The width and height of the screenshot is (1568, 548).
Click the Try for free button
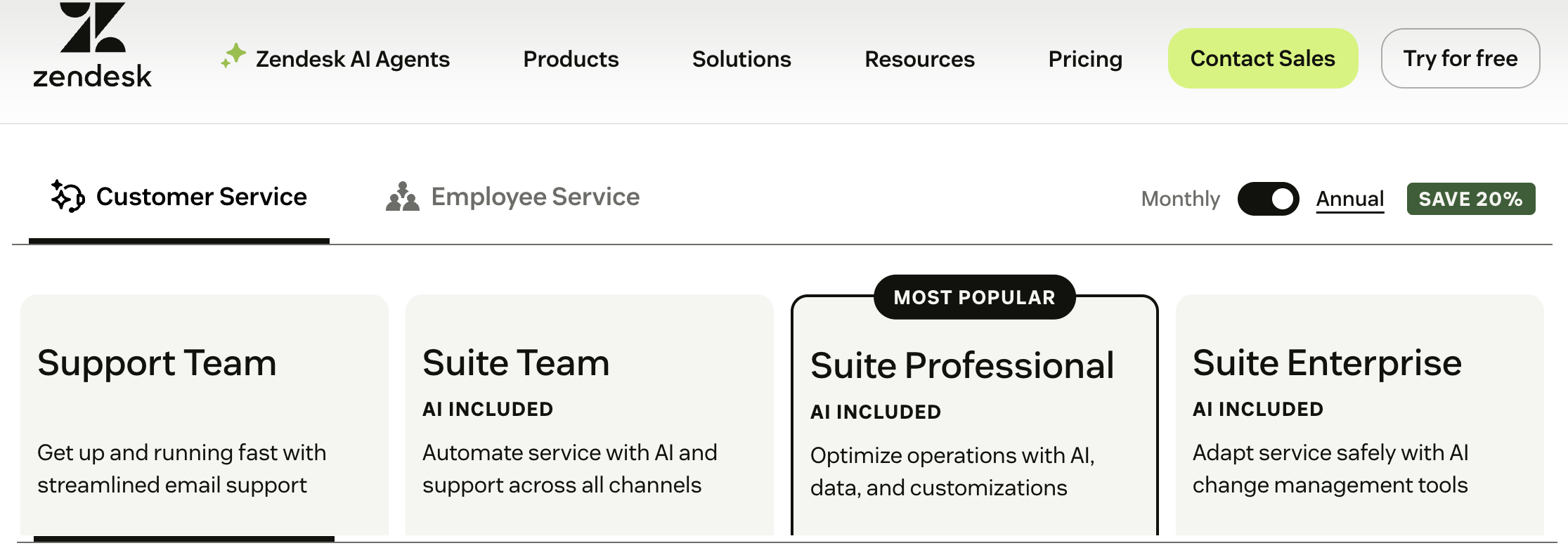1460,58
